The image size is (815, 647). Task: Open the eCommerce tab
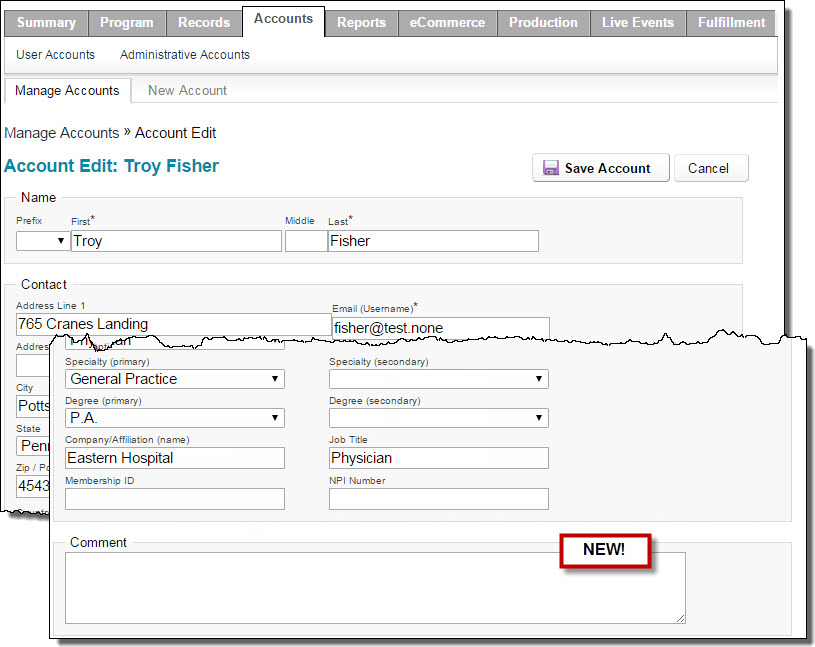click(x=447, y=23)
